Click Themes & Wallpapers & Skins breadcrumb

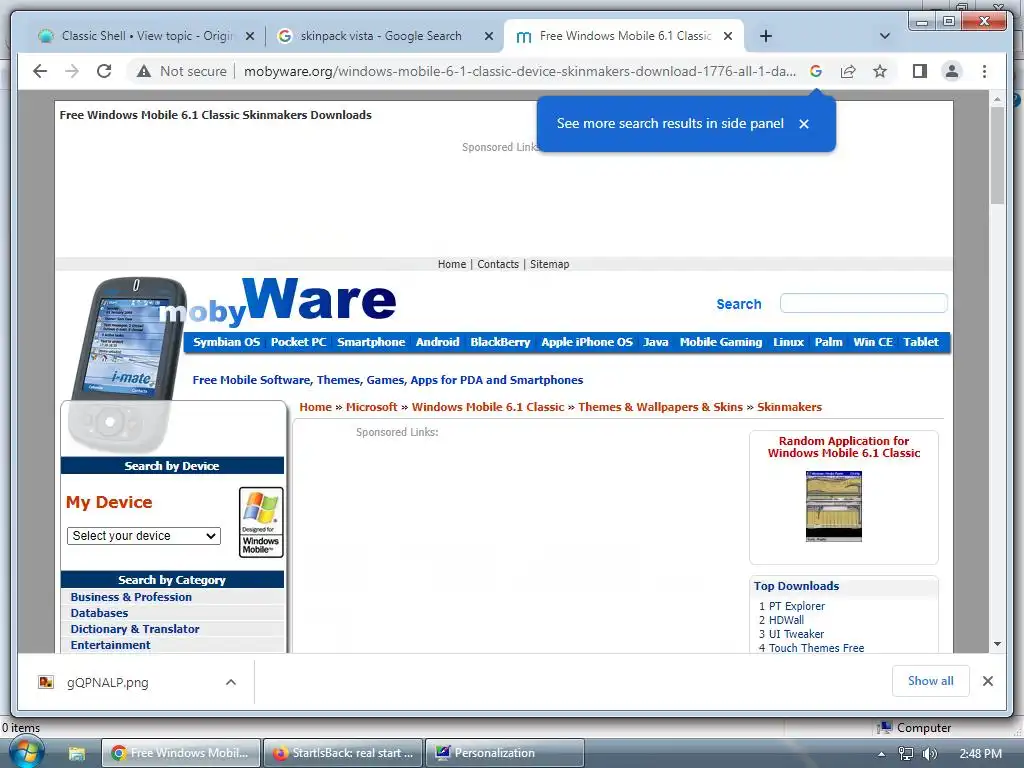[660, 407]
